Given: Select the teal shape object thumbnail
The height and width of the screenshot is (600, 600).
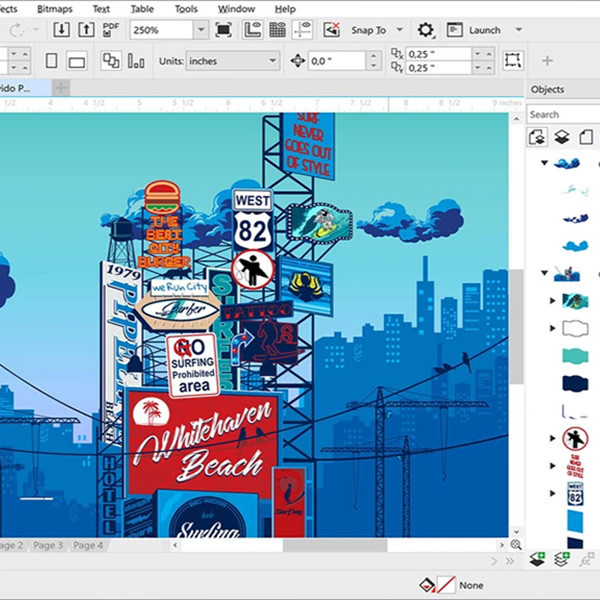Looking at the screenshot, I should 575,356.
